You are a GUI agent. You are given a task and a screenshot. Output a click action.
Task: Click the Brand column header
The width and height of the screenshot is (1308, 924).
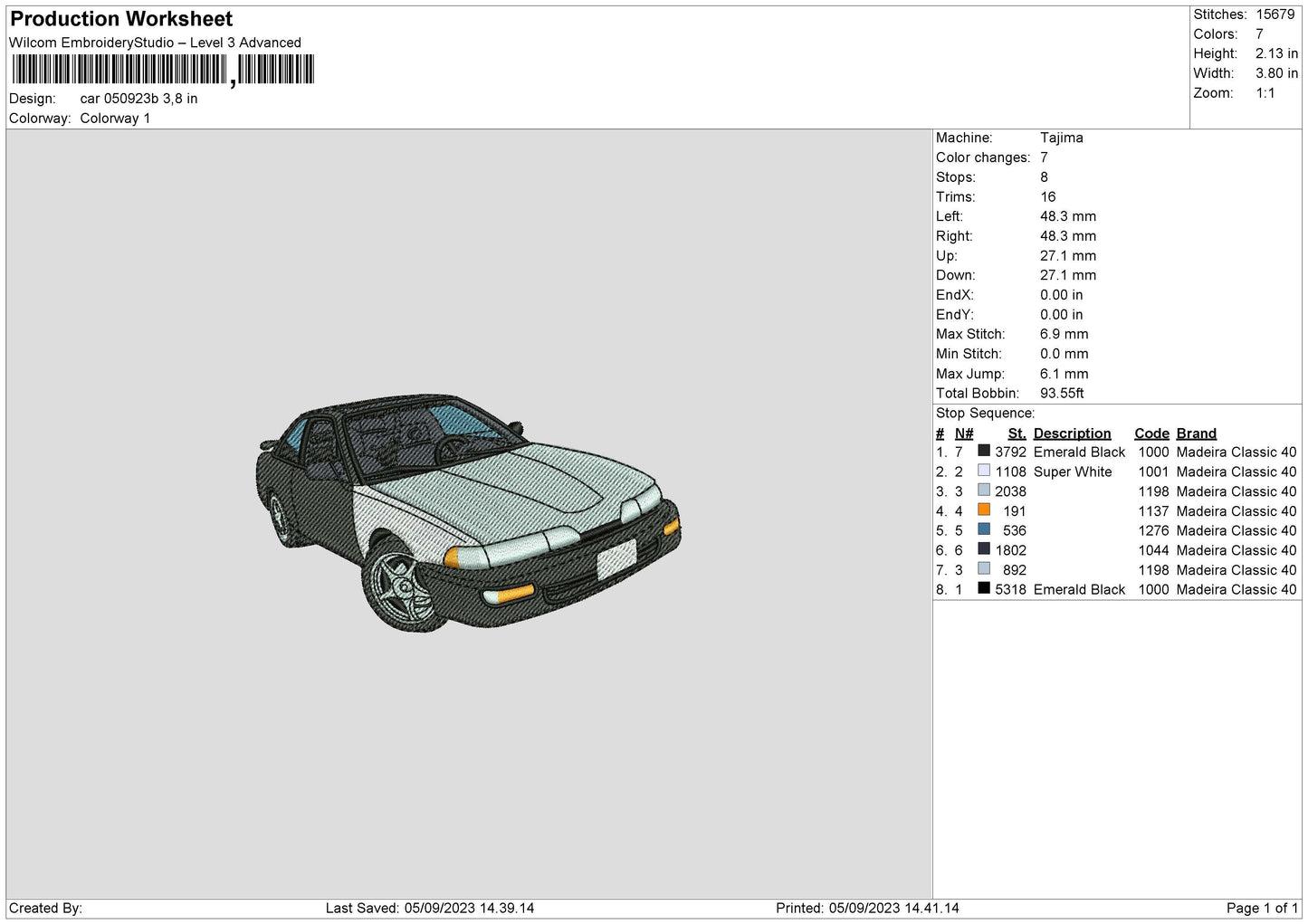tap(1196, 433)
